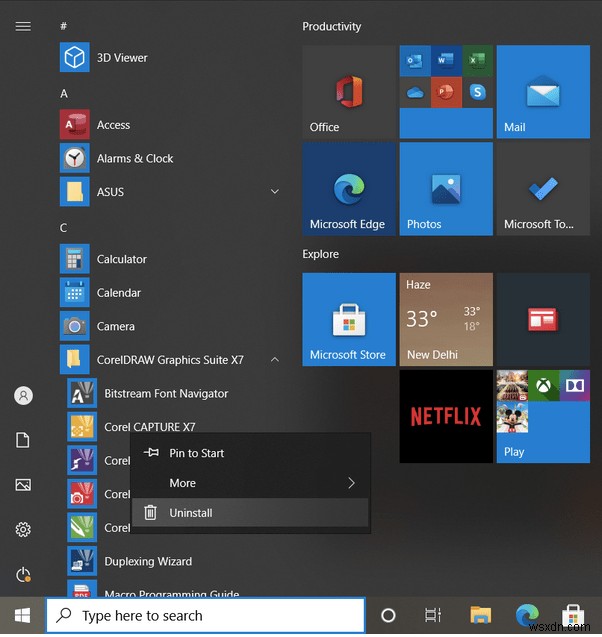Open the Calendar app icon
602x637 pixels.
coord(74,292)
